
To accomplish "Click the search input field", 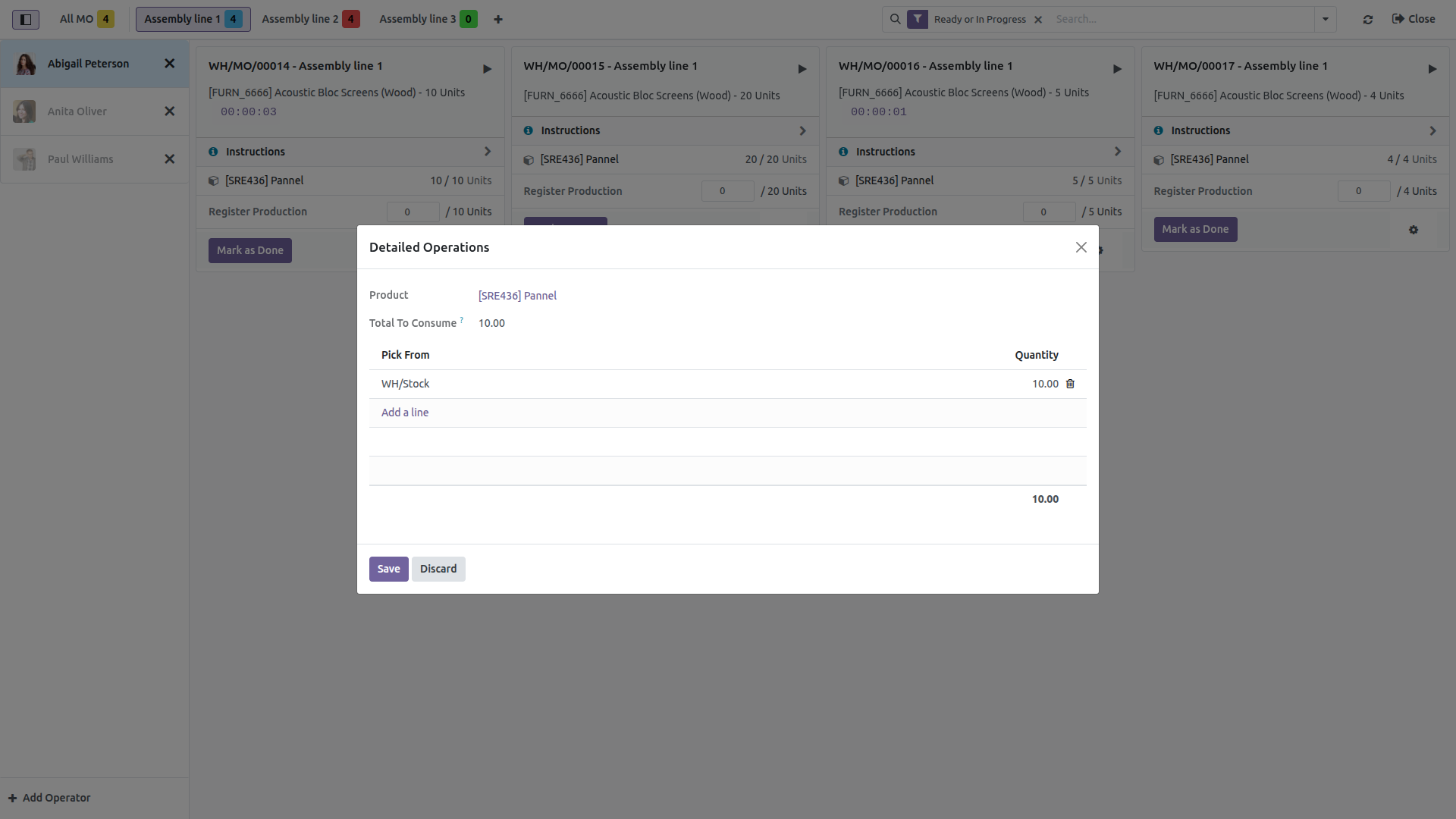I will pos(1181,19).
